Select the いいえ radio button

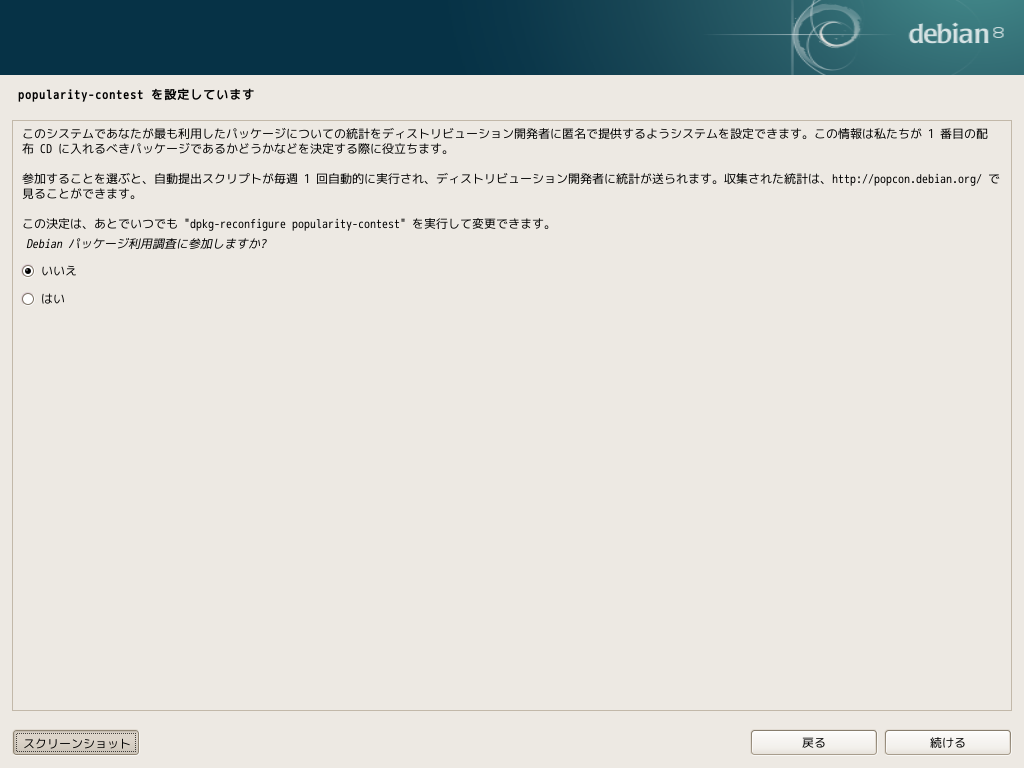pyautogui.click(x=28, y=271)
